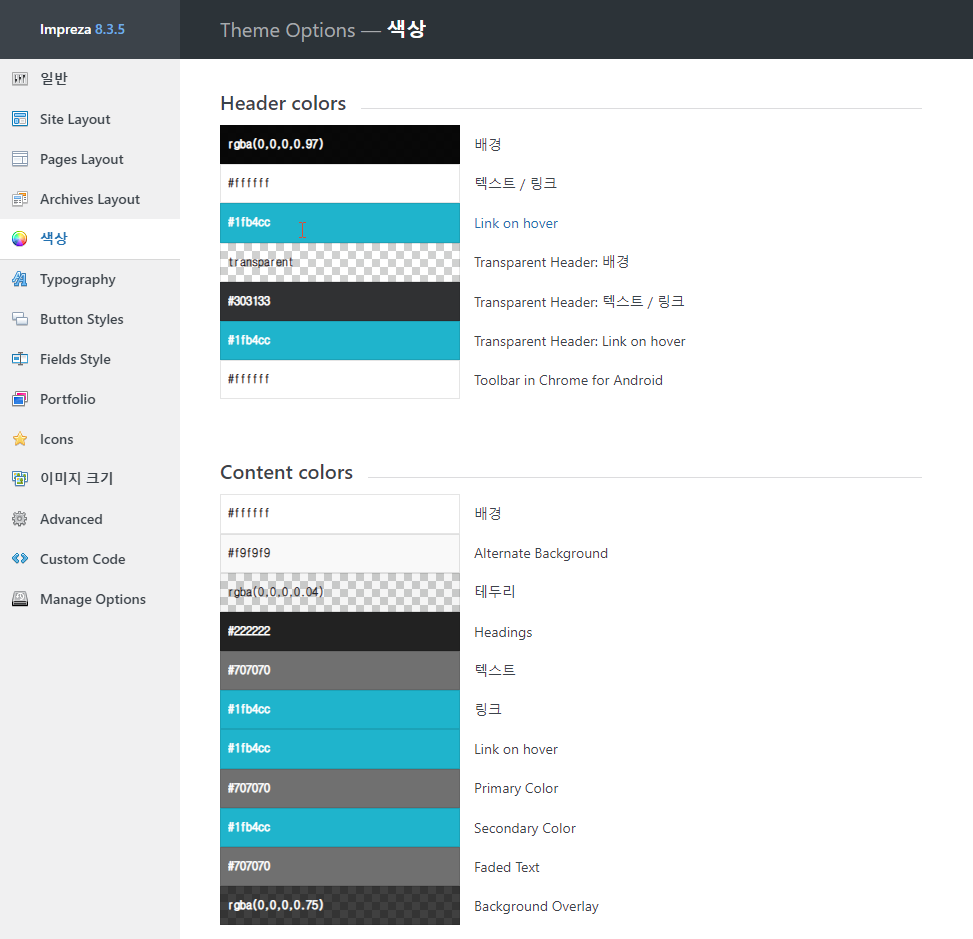Switch to the Typography section

pos(90,279)
